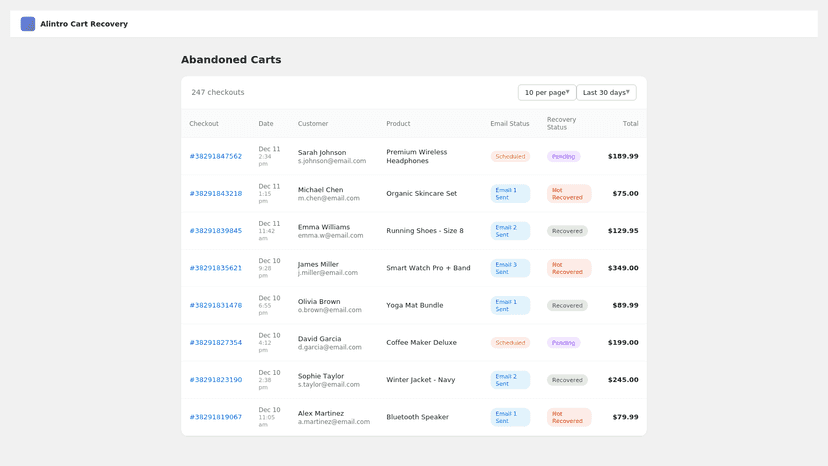
Task: Select email m.chen@email.com
Action: (328, 198)
